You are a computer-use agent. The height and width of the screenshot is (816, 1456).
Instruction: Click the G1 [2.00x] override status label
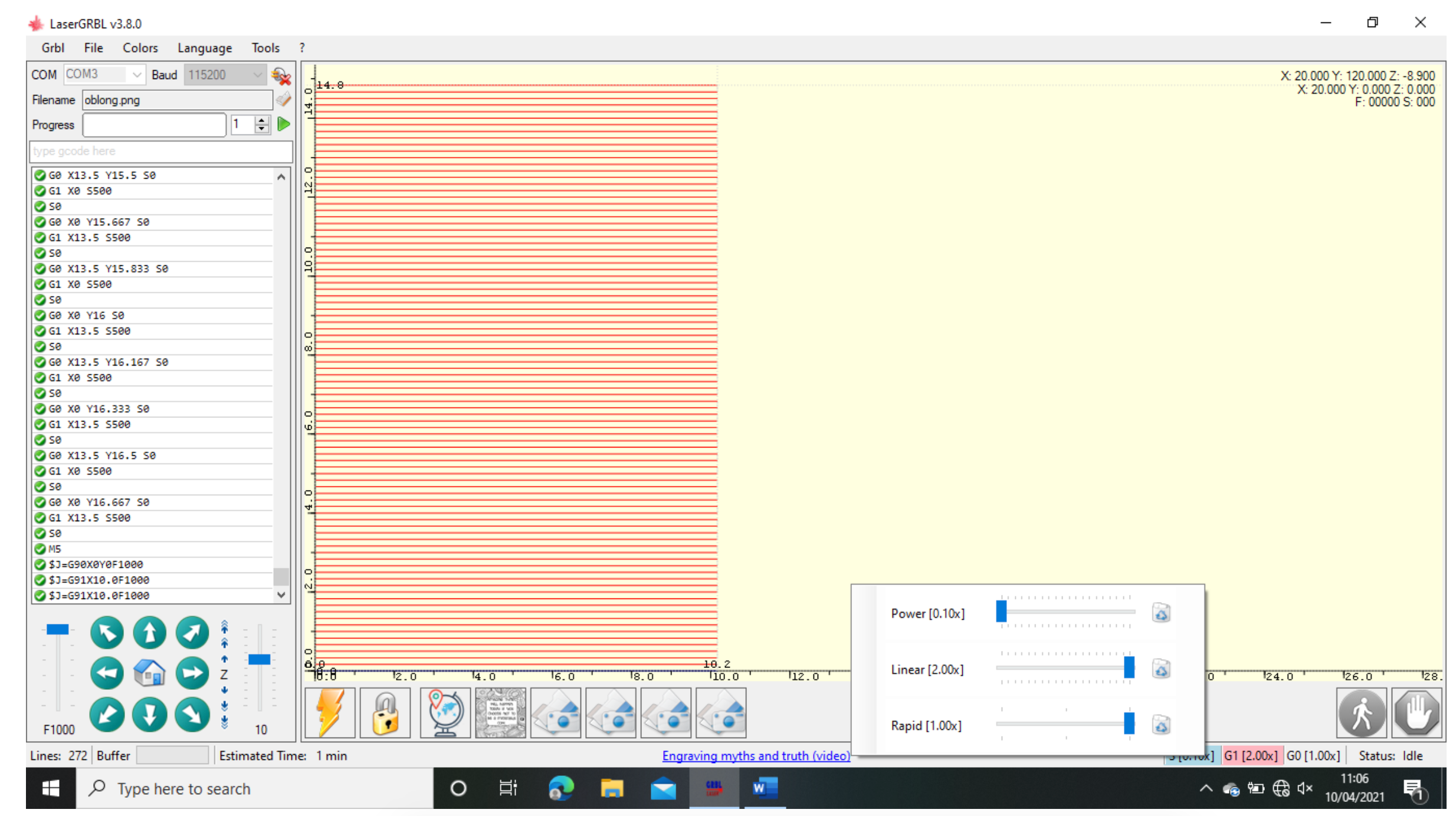1251,756
